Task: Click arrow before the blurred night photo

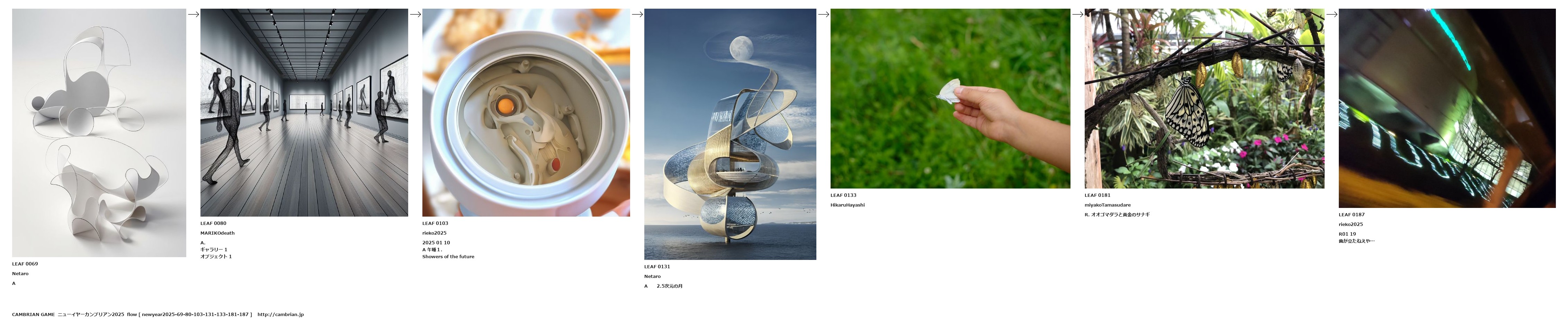Action: (1332, 14)
